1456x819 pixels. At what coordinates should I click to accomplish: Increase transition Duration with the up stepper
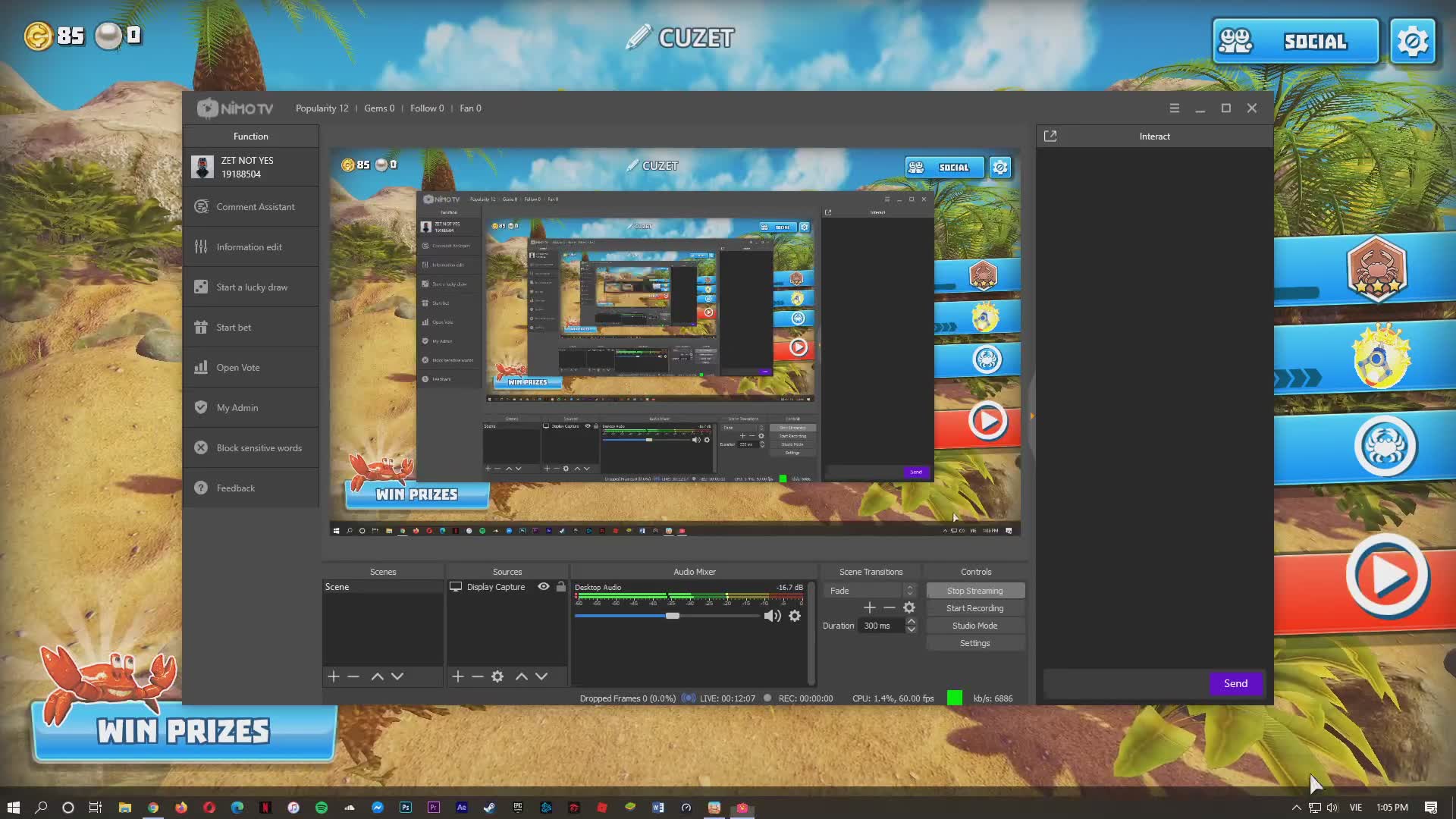click(911, 621)
